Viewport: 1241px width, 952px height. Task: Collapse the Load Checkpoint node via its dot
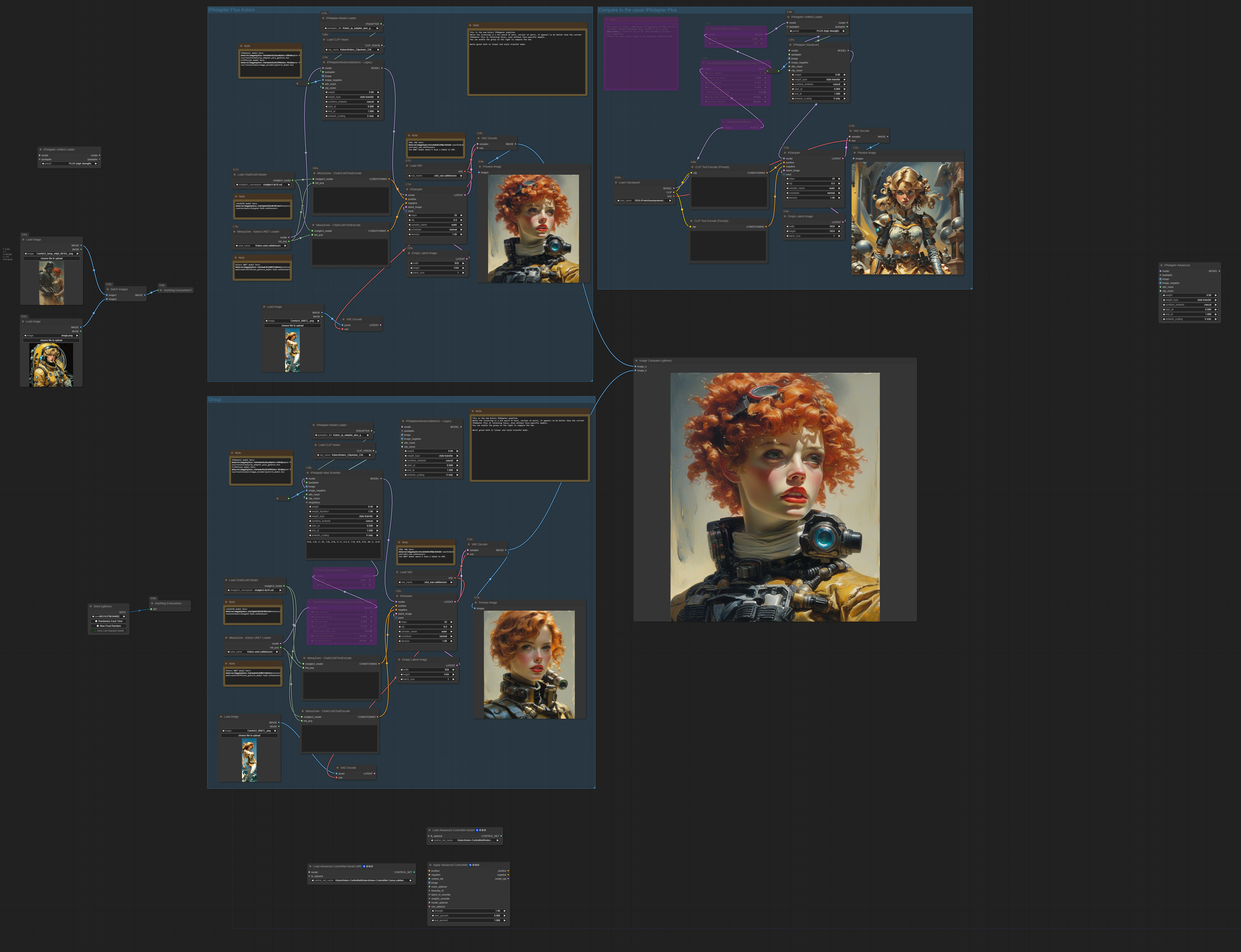pyautogui.click(x=616, y=182)
